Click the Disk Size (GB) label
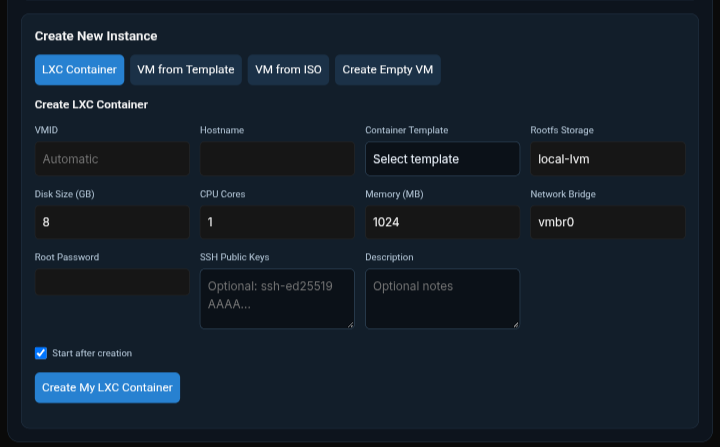Image resolution: width=720 pixels, height=447 pixels. pos(65,194)
